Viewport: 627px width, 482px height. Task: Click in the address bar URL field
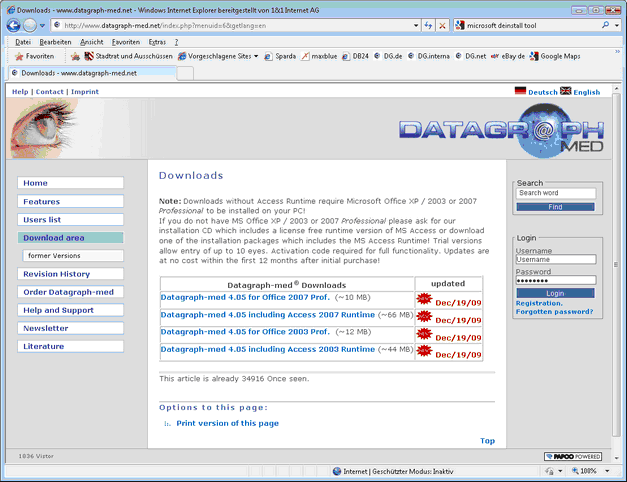point(234,26)
